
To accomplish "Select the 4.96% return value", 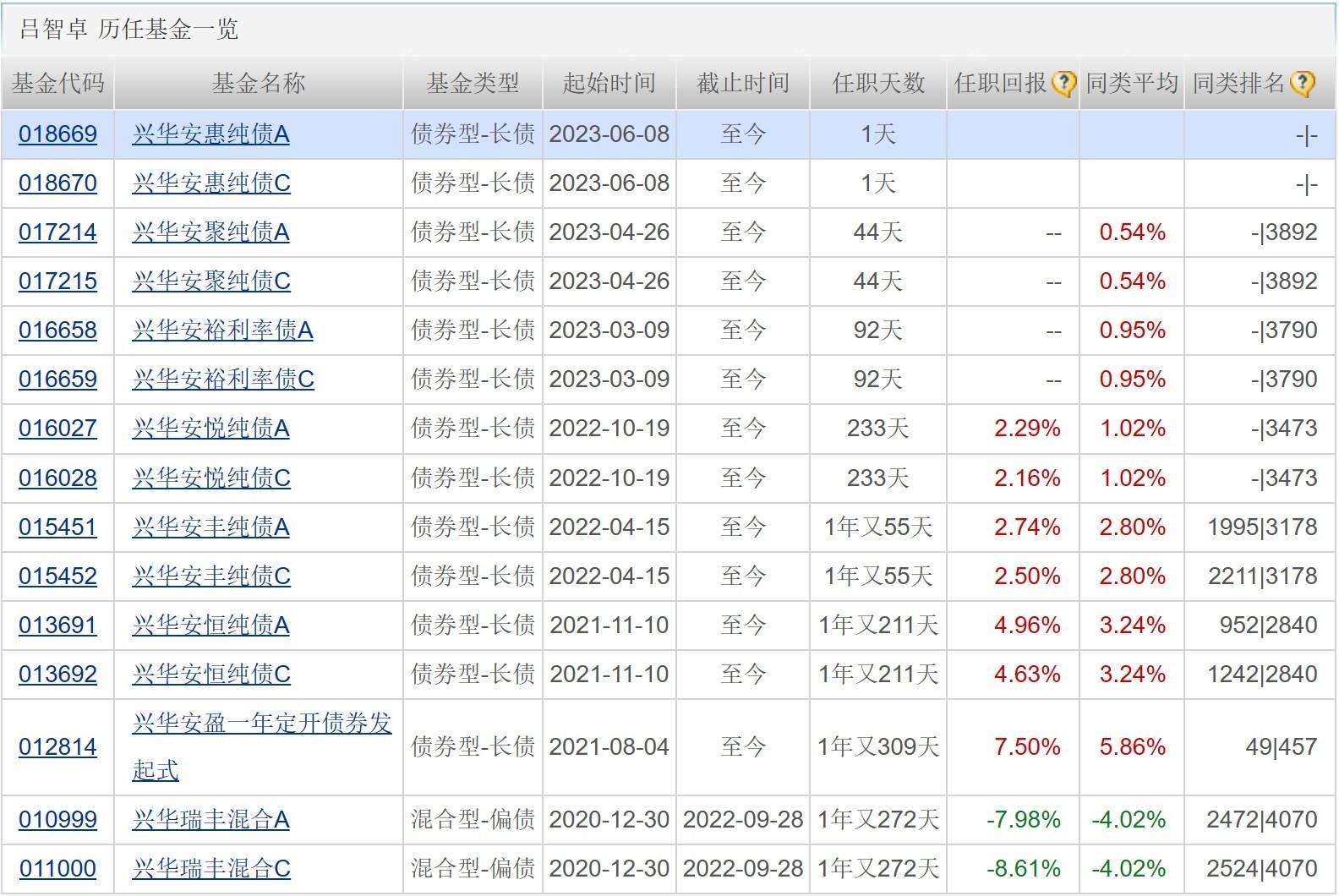I will coord(1027,626).
